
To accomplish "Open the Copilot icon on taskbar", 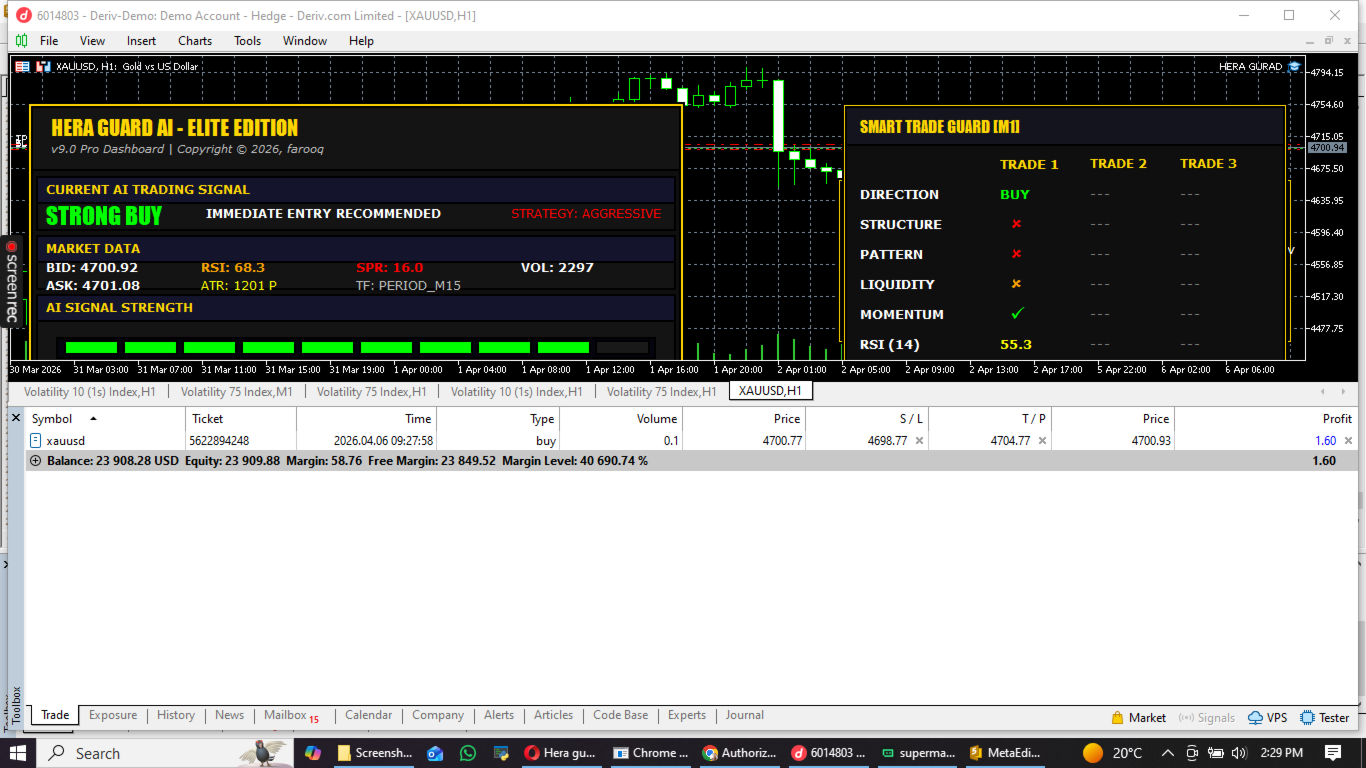I will [x=312, y=753].
